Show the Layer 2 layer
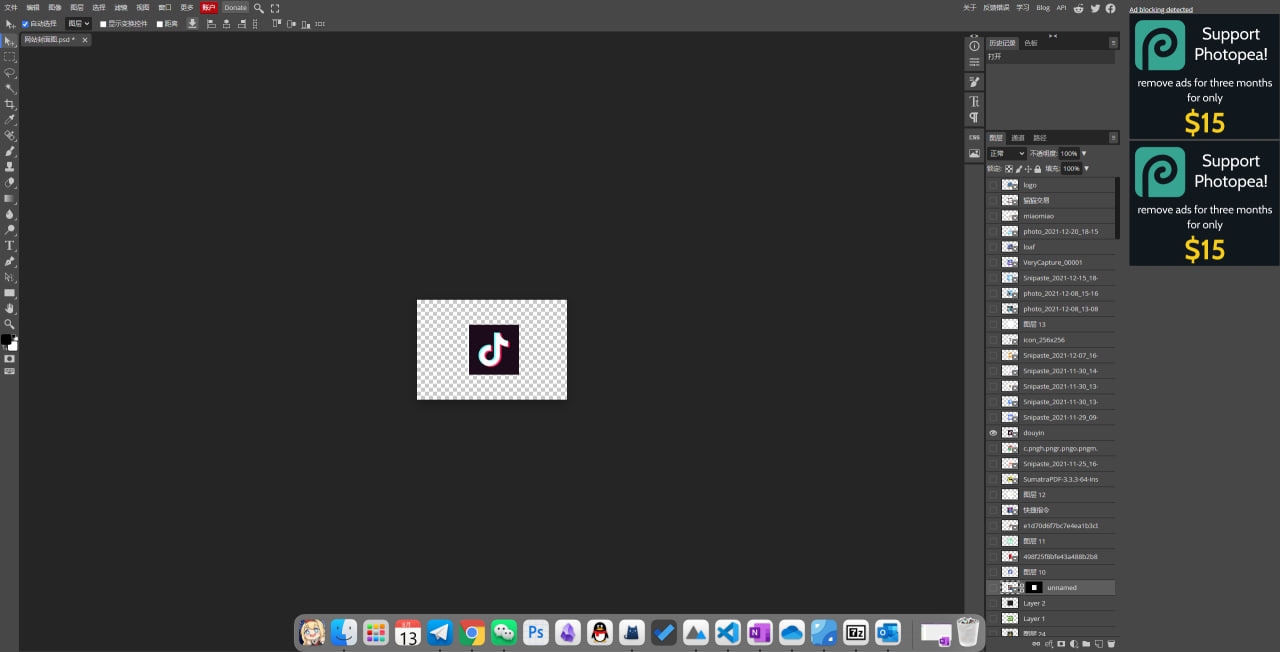1280x652 pixels. coord(993,603)
